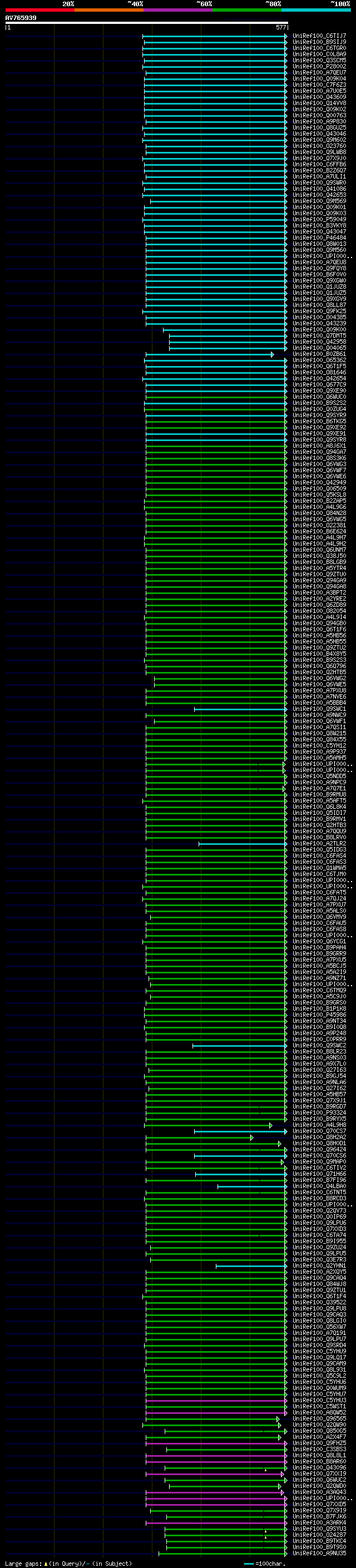Click hit label UniRef100_A9P830

319,122
